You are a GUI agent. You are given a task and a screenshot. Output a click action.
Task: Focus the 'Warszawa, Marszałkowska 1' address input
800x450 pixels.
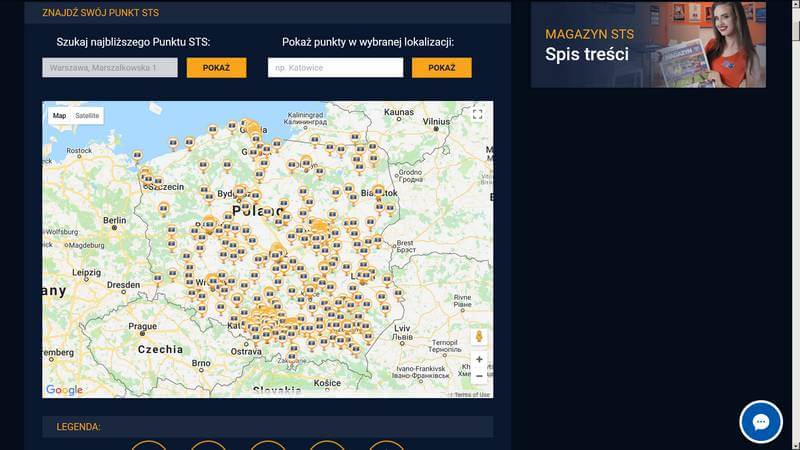pyautogui.click(x=110, y=68)
